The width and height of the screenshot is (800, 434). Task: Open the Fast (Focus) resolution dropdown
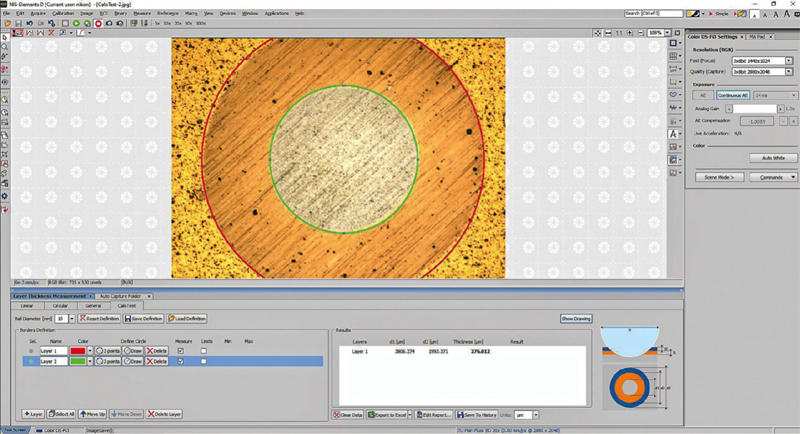point(789,61)
